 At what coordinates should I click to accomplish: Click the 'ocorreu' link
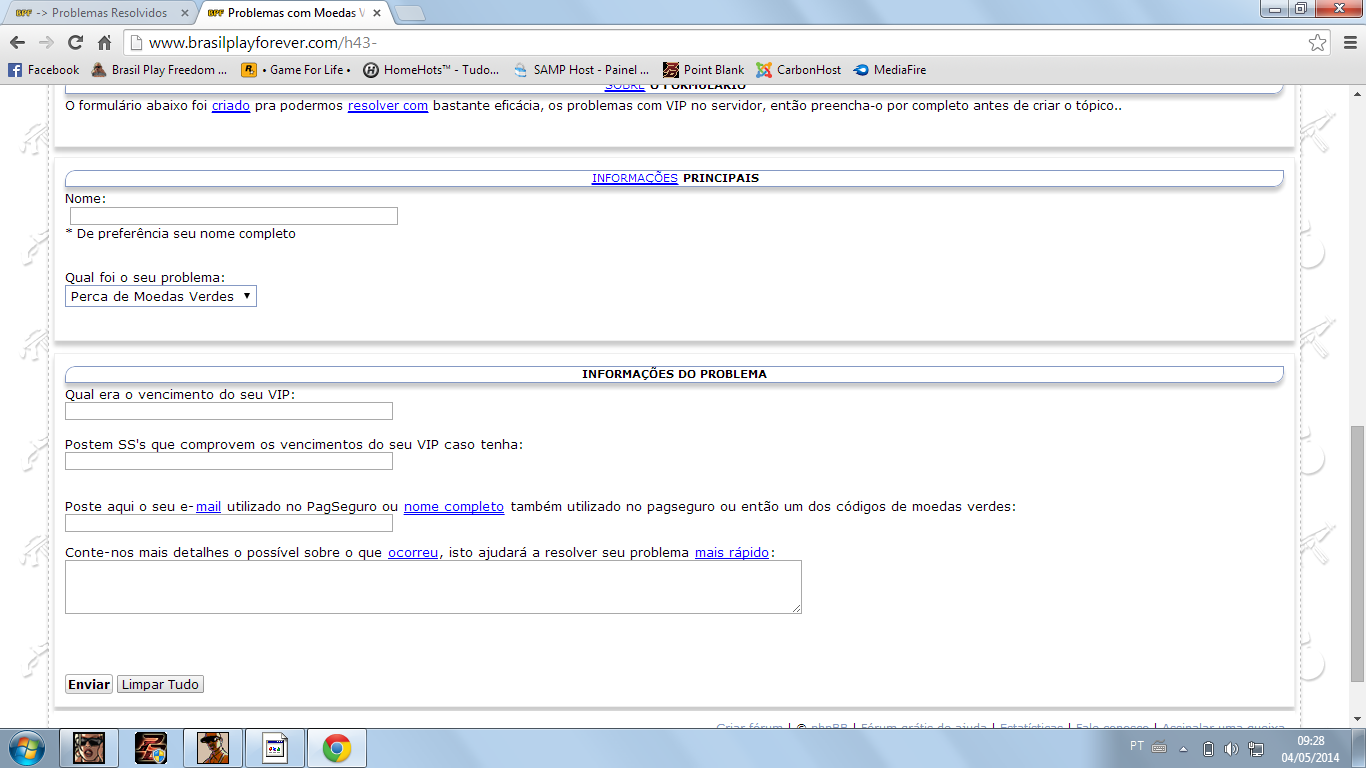(x=413, y=552)
